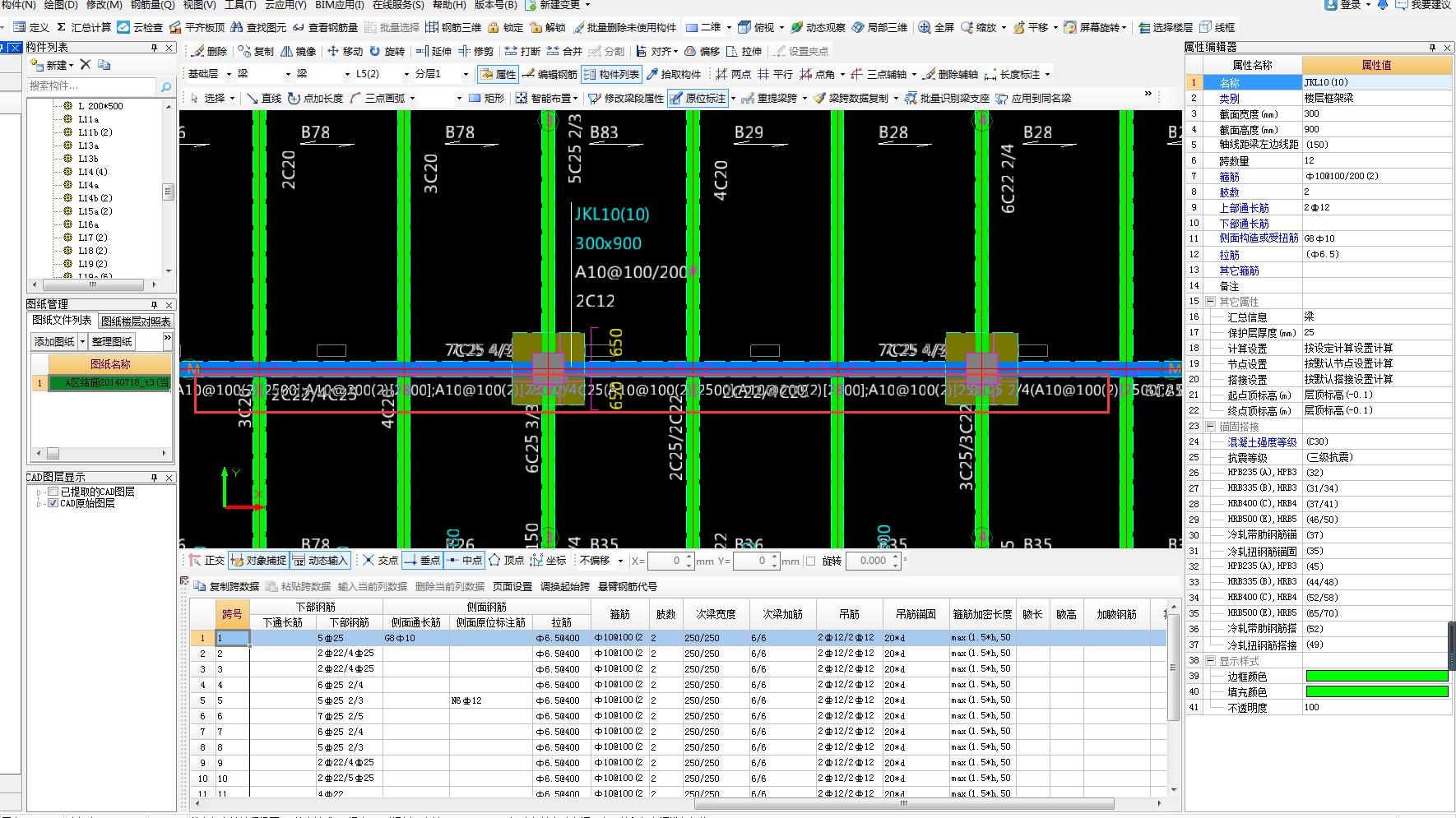Select L14(4) in component tree

[93, 172]
